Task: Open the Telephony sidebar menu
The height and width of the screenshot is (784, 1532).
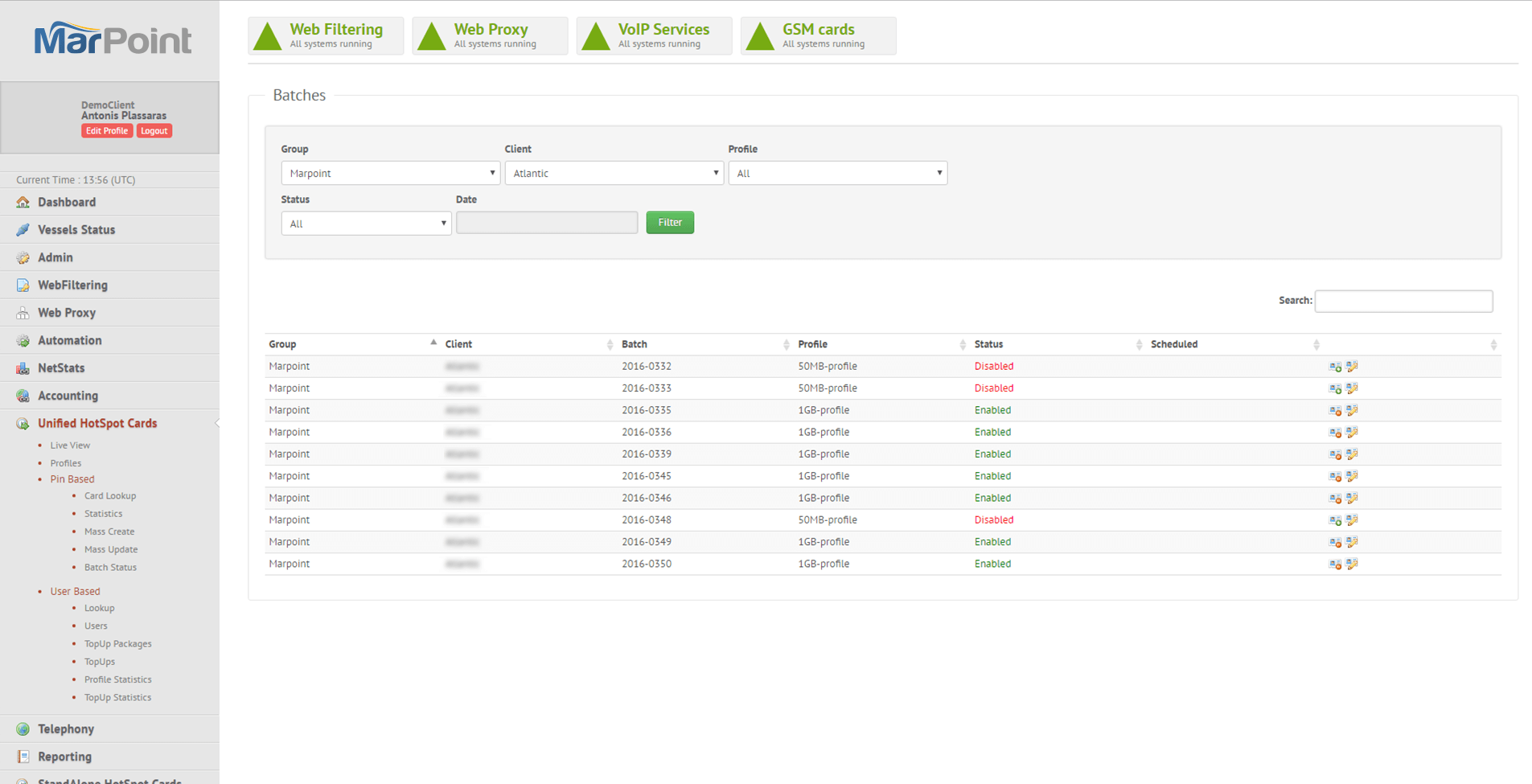Action: [x=66, y=729]
